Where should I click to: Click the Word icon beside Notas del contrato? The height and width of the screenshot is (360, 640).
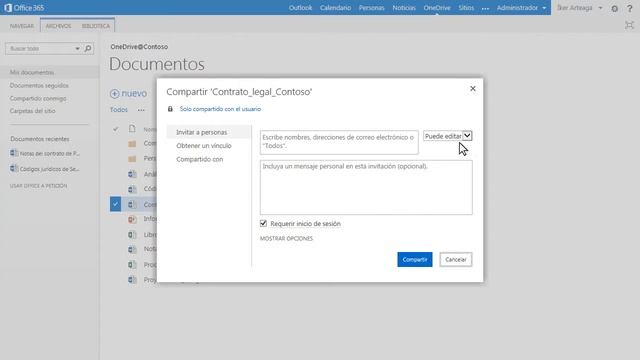14,153
